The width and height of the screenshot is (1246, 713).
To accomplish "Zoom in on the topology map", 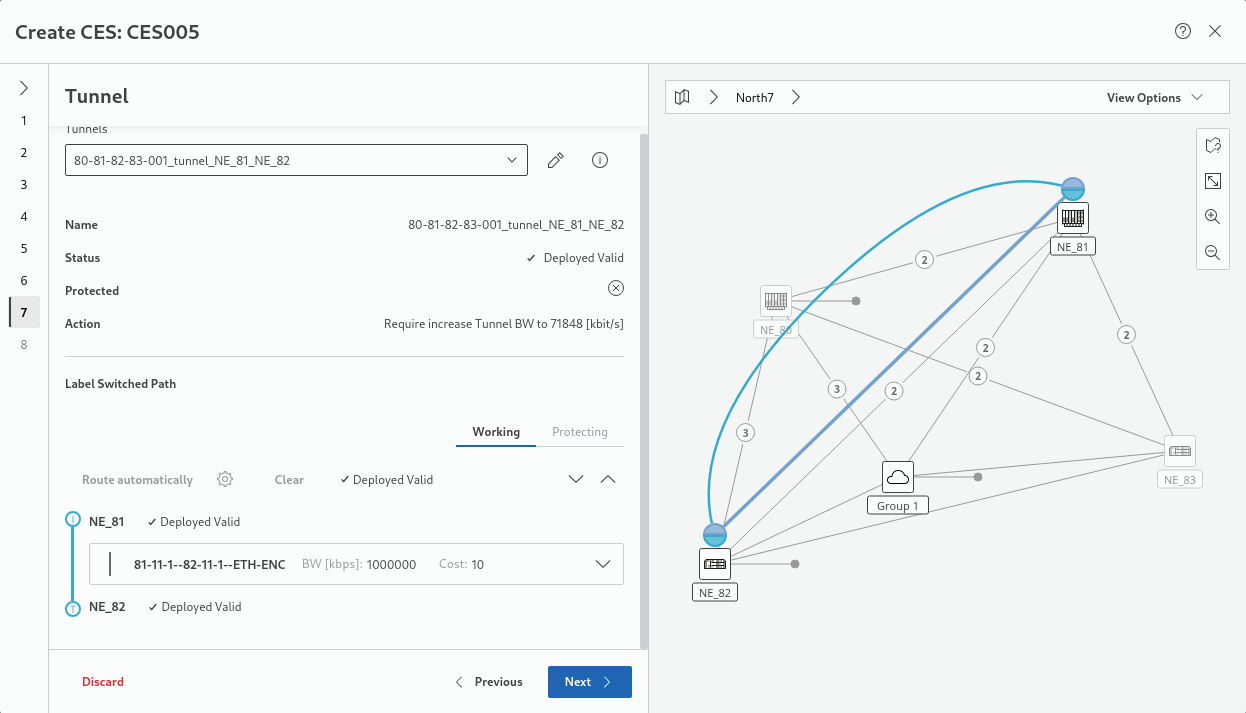I will [1212, 217].
